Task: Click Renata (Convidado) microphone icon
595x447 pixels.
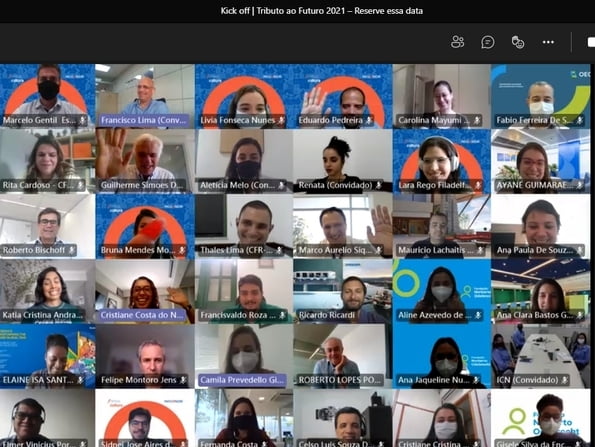Action: pyautogui.click(x=378, y=186)
